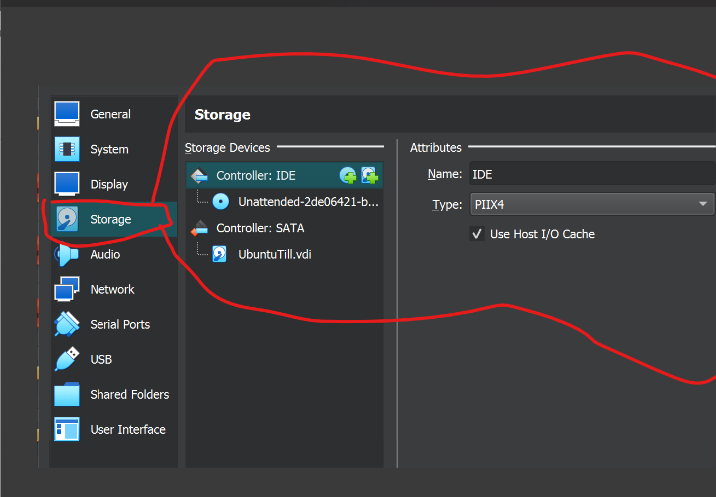Click the SATA controller icon
Screen dimensions: 716x497
pyautogui.click(x=199, y=228)
